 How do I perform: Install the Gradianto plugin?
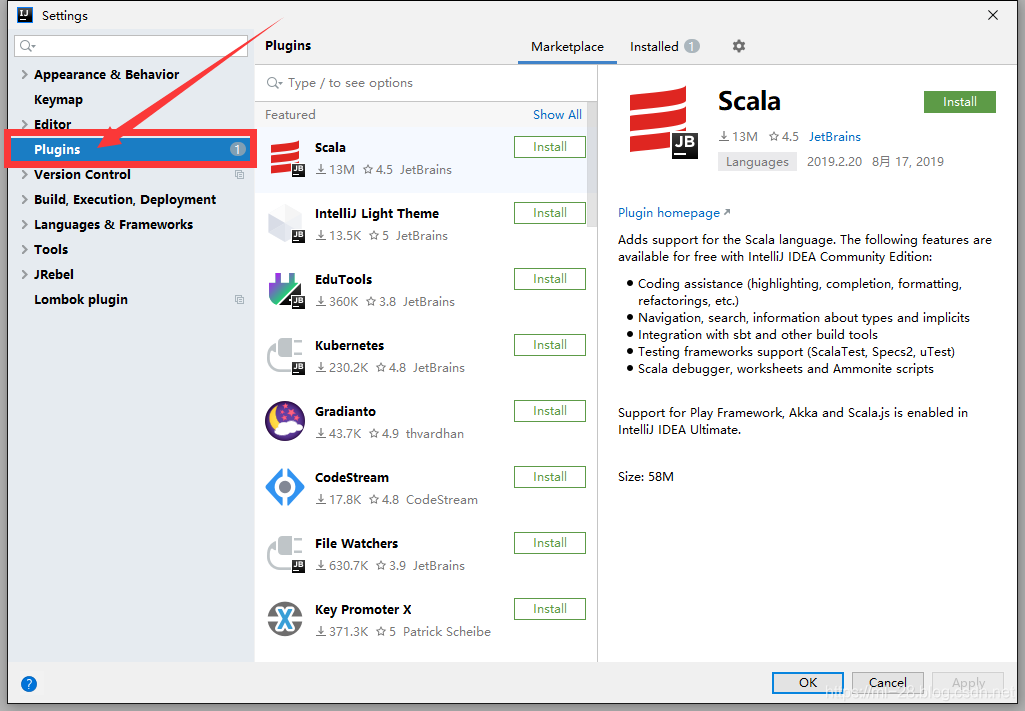pos(550,411)
